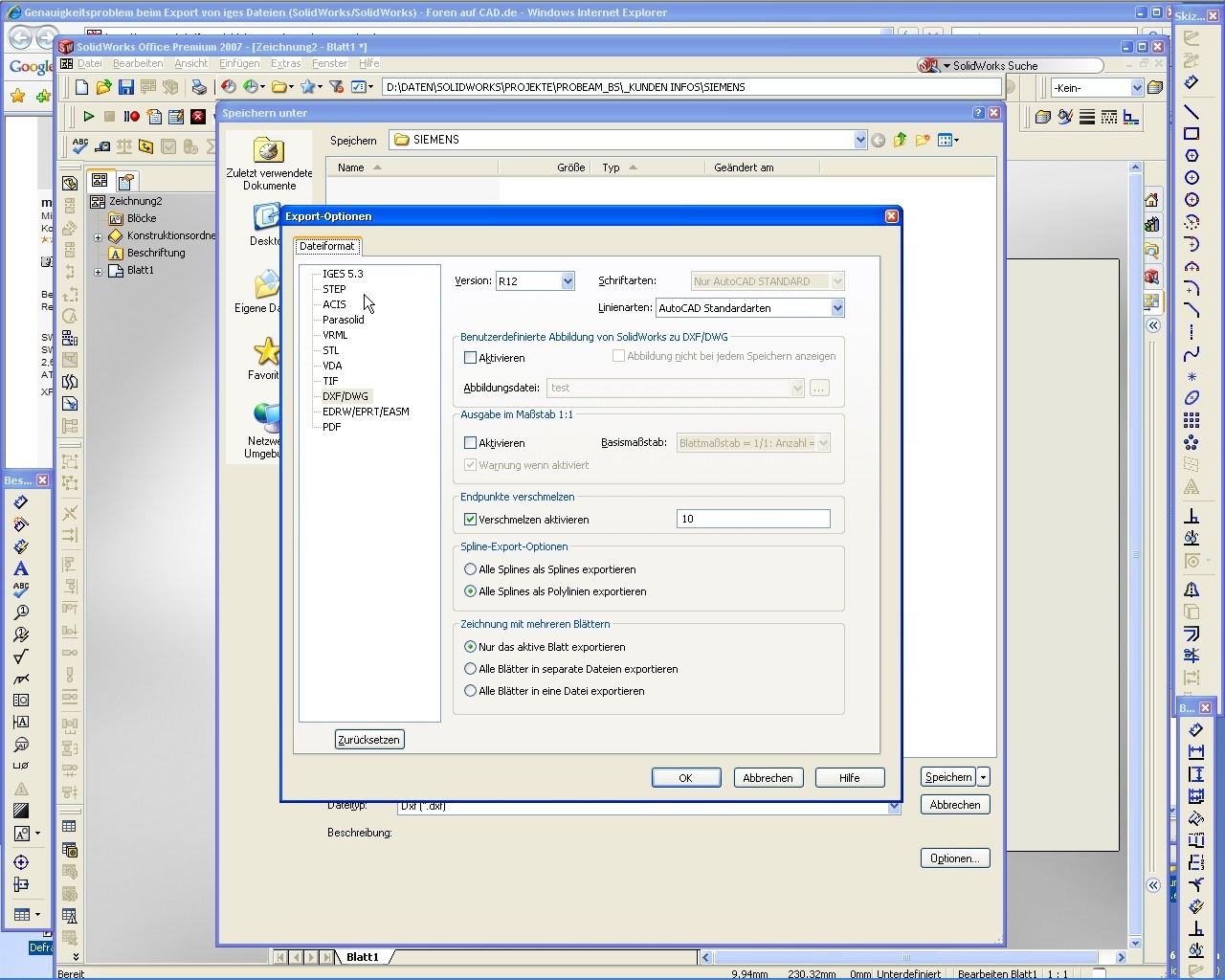Click the Endpunkte verschmelzen value field
Viewport: 1225px width, 980px height.
coord(752,519)
